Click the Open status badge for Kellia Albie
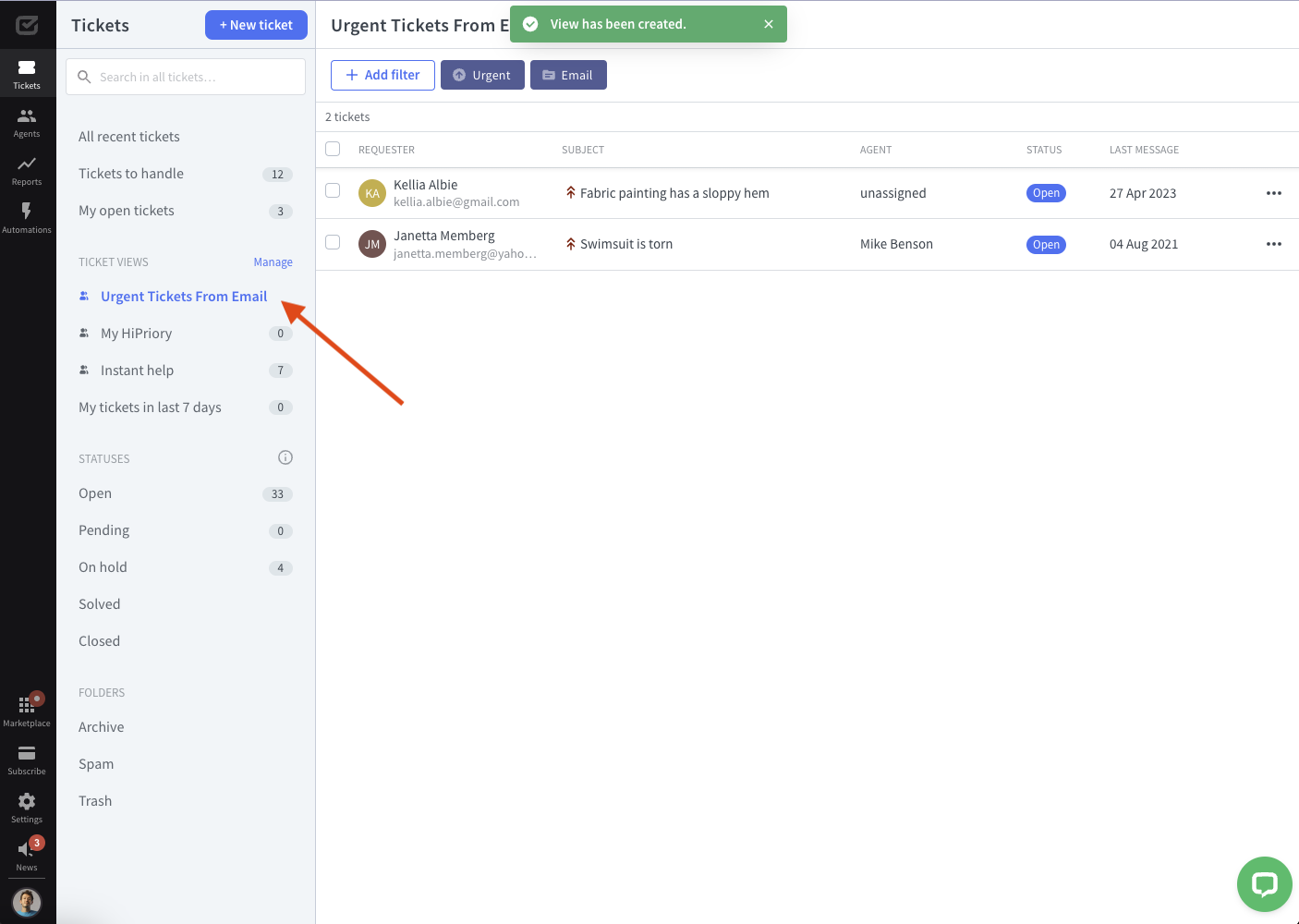 pyautogui.click(x=1046, y=193)
